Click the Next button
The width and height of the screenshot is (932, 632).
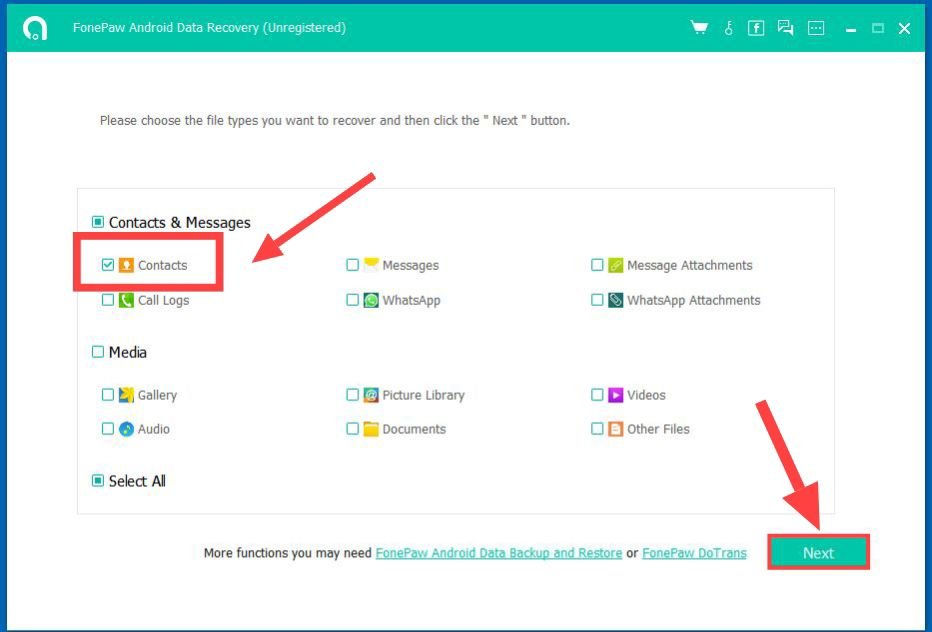tap(818, 553)
